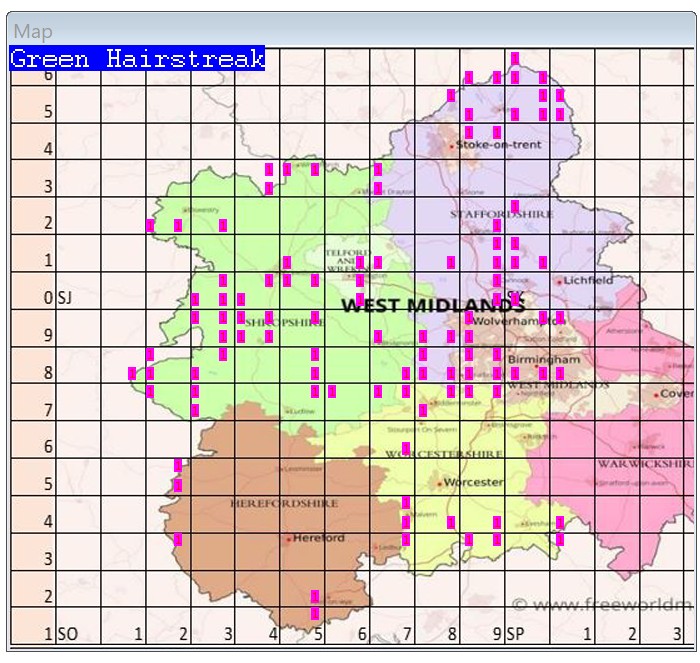Screen dimensions: 700x663
Task: Click the SO grid square label
Action: point(68,634)
